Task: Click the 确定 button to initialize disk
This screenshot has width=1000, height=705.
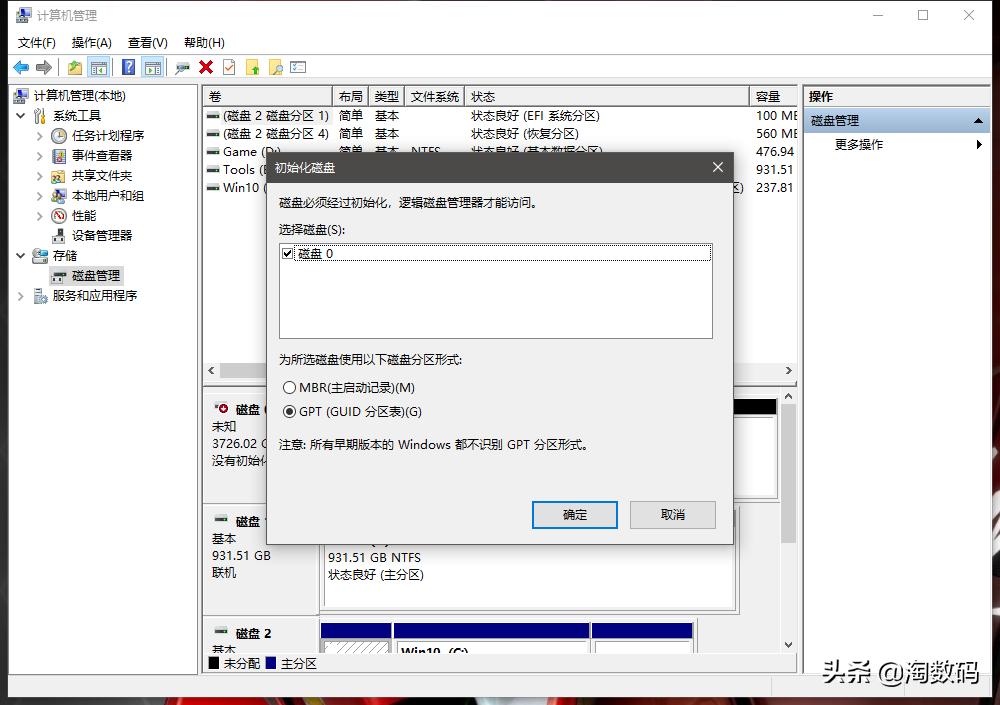Action: [575, 515]
